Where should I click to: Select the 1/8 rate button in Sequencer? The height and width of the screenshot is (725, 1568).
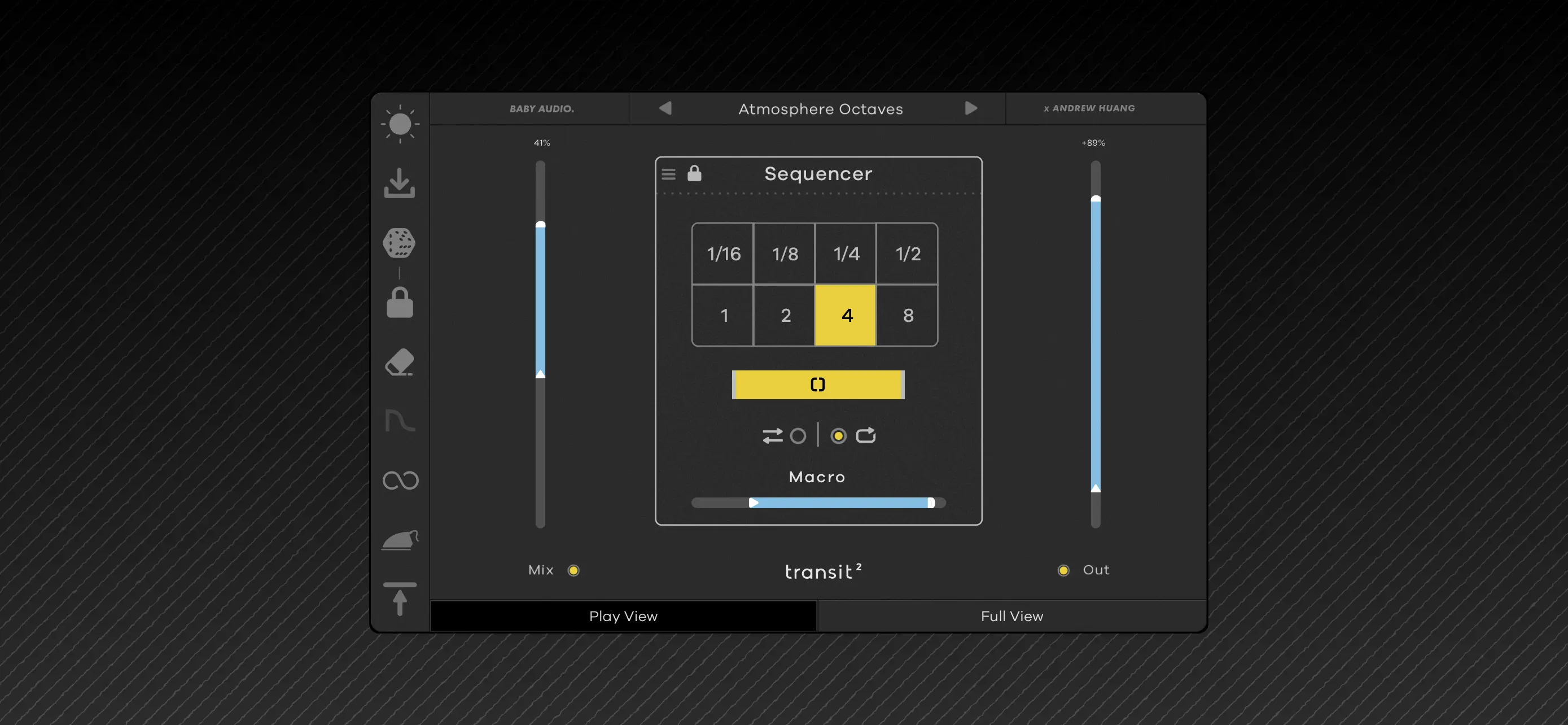pyautogui.click(x=785, y=255)
